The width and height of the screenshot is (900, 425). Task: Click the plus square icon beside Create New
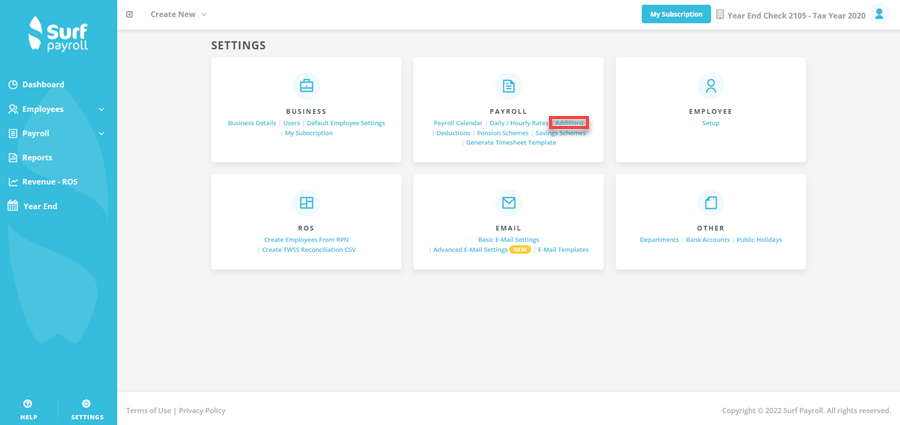click(130, 14)
